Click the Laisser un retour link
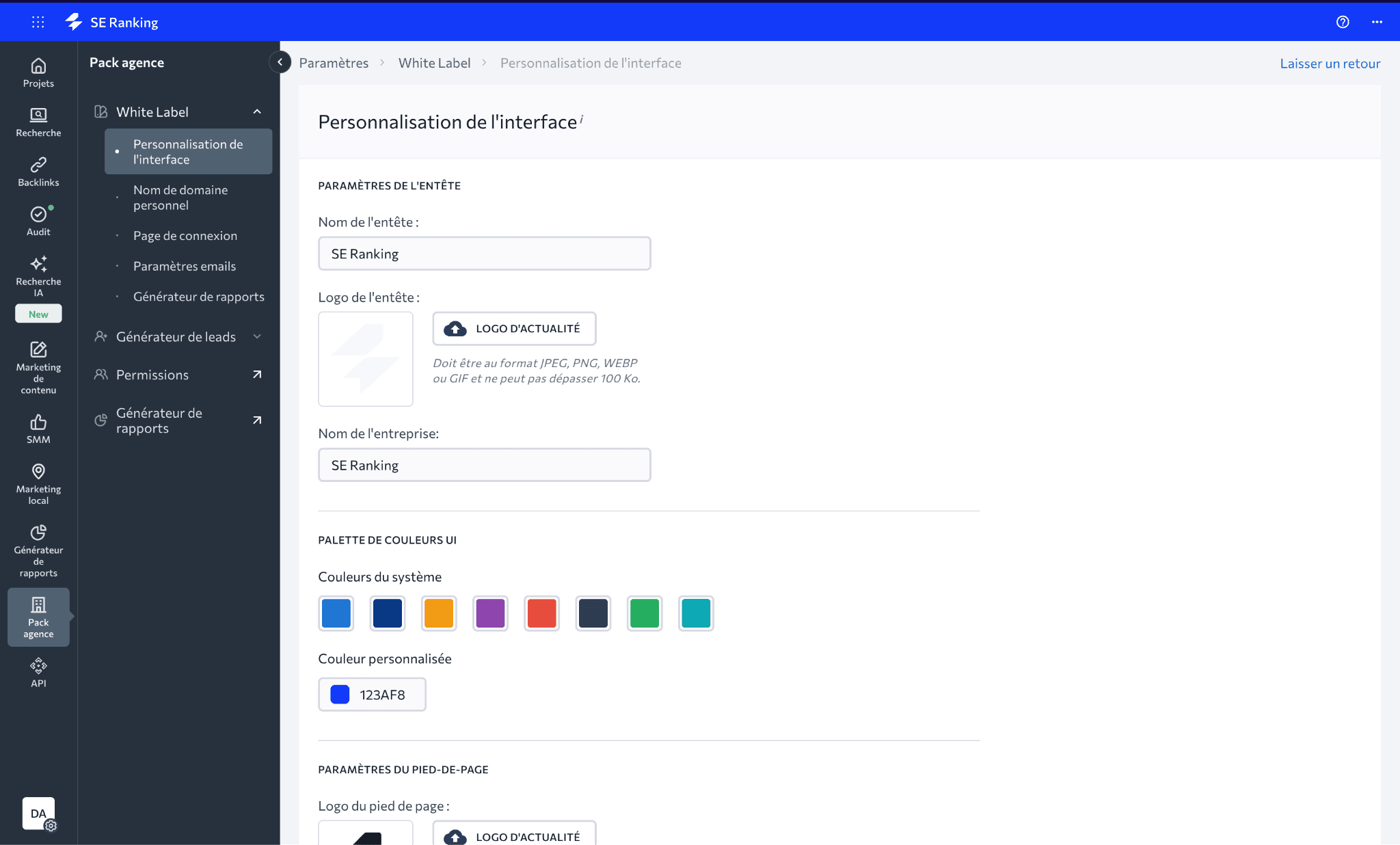Image resolution: width=1400 pixels, height=845 pixels. (x=1330, y=64)
